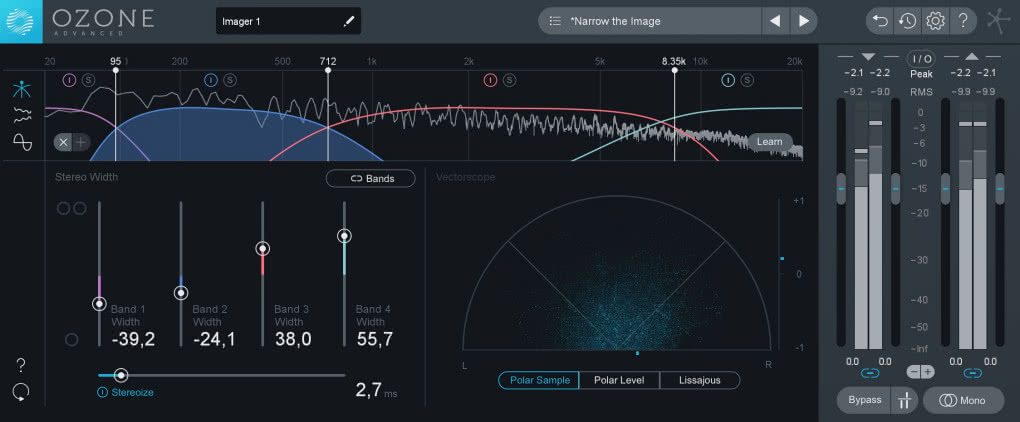The width and height of the screenshot is (1020, 422).
Task: Click the Learn button
Action: tap(770, 141)
